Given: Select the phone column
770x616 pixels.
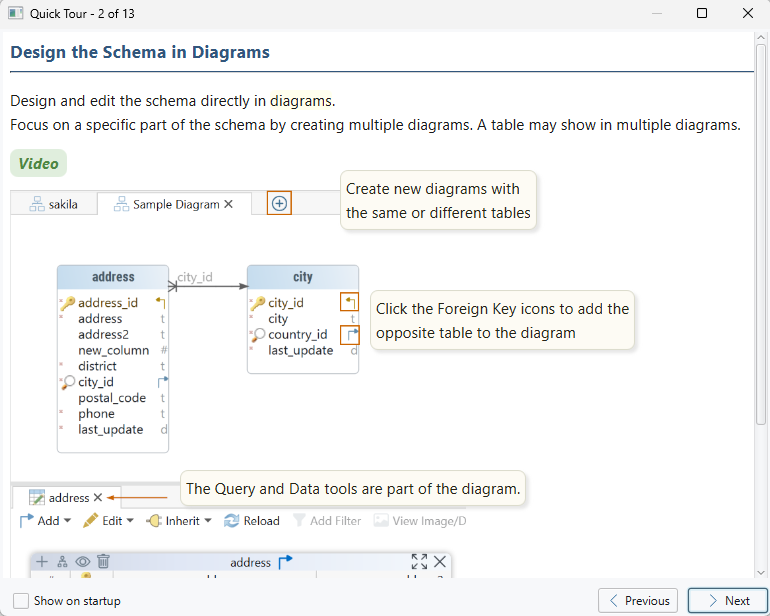Looking at the screenshot, I should point(96,414).
